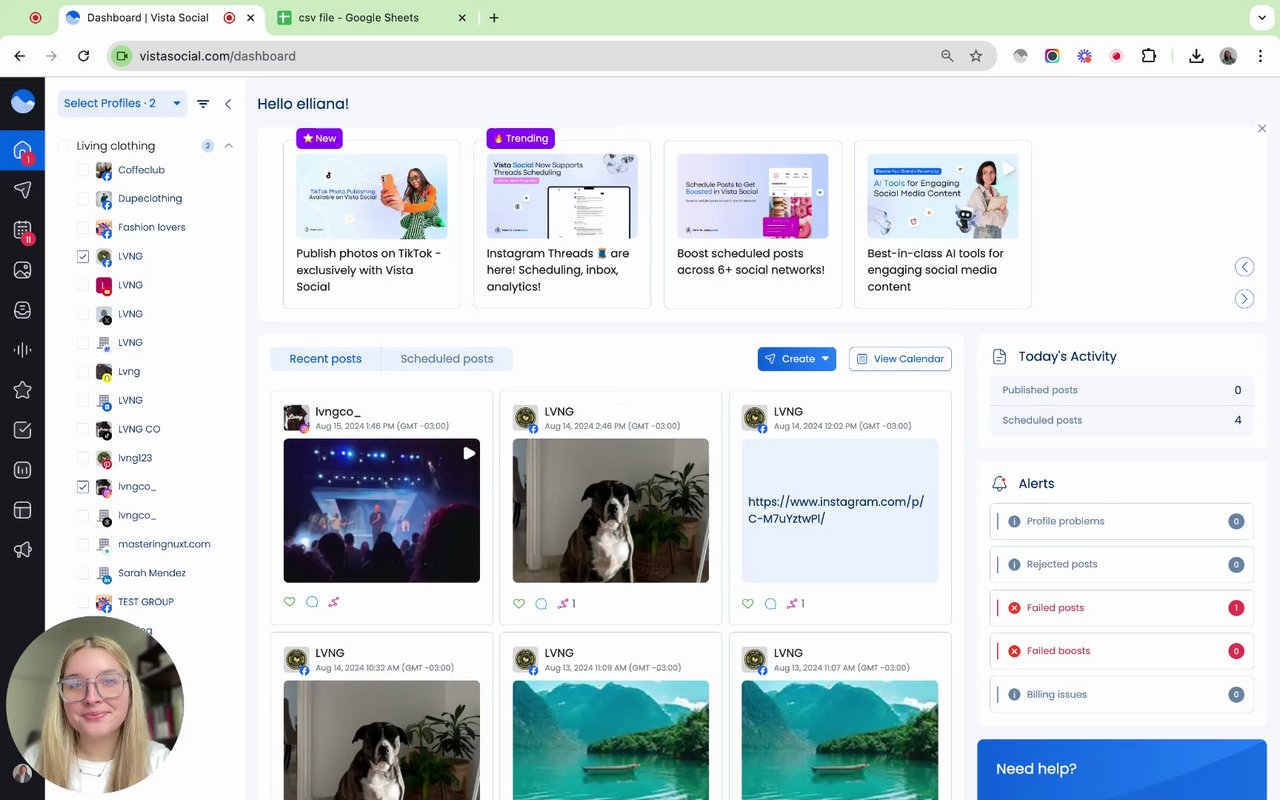Open the Rejected posts alert
Viewport: 1280px width, 800px height.
[1121, 565]
